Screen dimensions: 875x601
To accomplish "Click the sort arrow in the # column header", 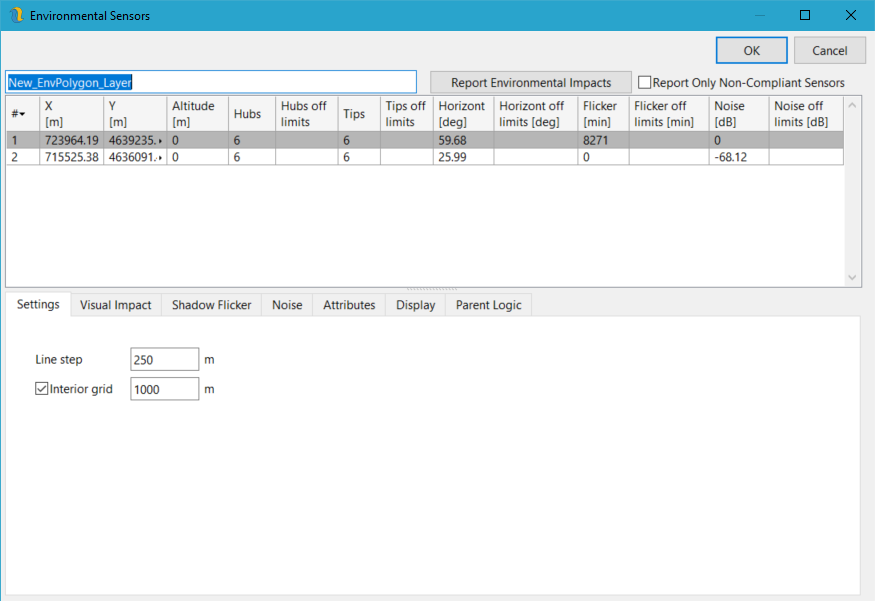I will click(x=21, y=114).
